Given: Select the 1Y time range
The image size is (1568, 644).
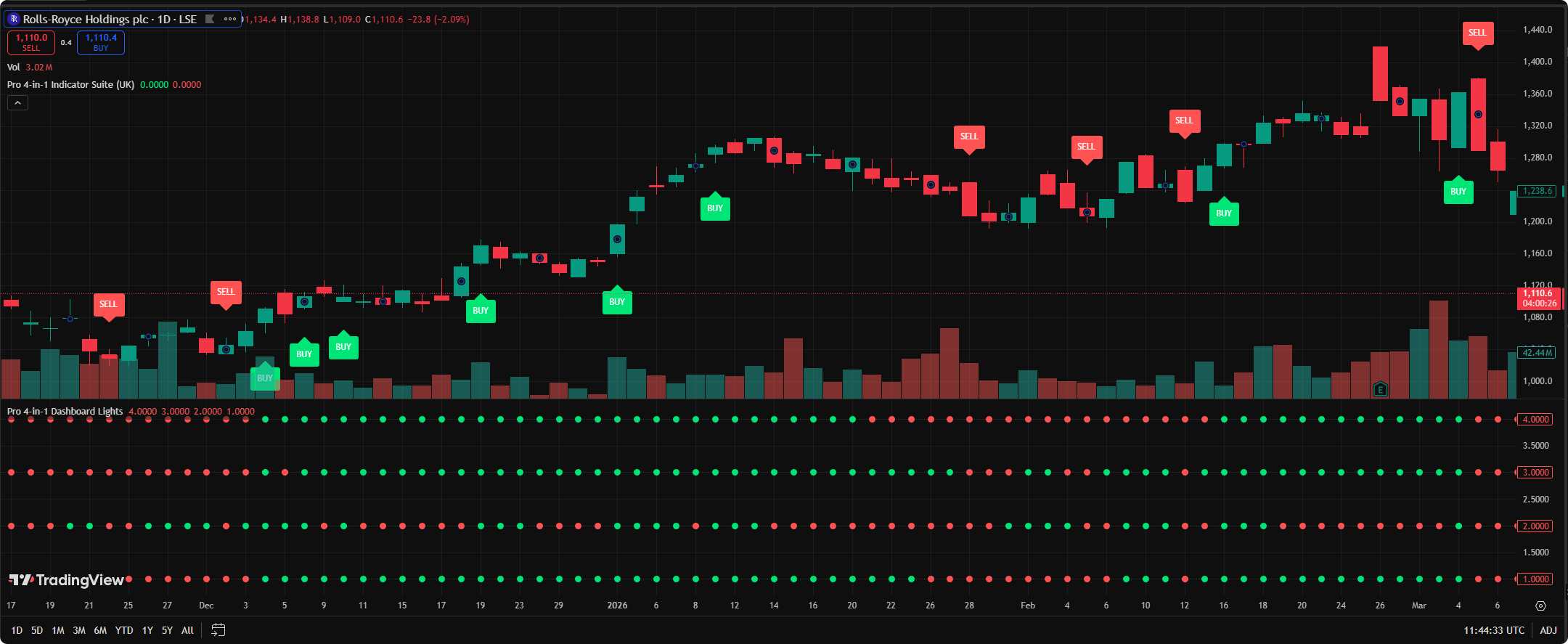Looking at the screenshot, I should (147, 630).
